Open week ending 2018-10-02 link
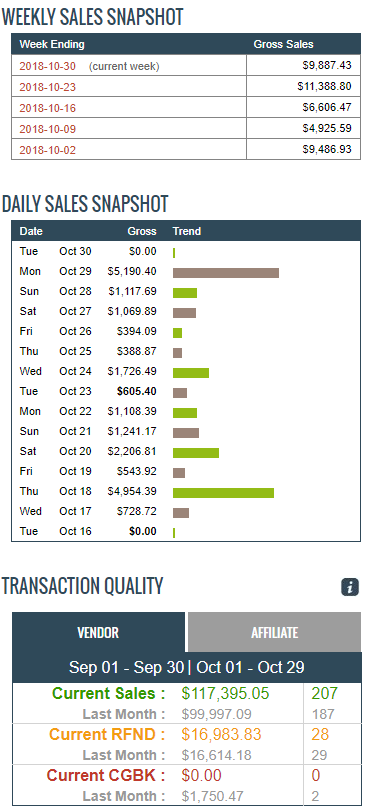The width and height of the screenshot is (367, 812). [x=48, y=150]
